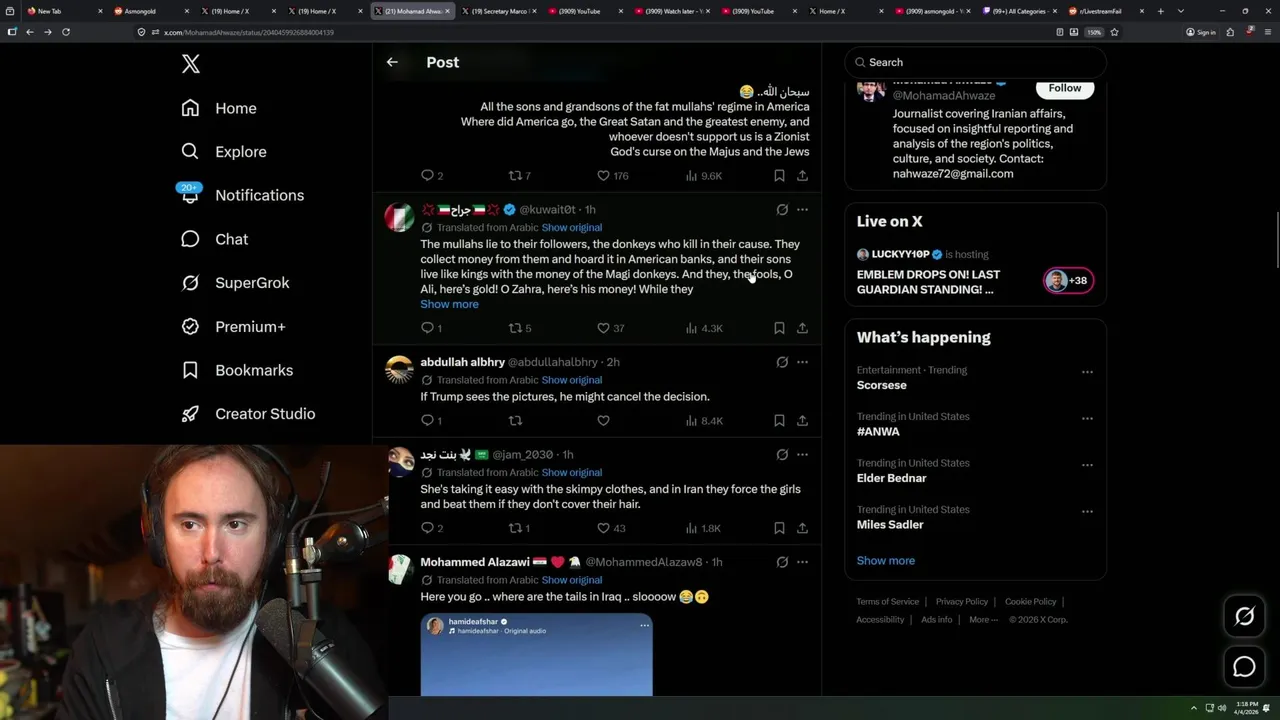Reply to abdullah albhry's post
The image size is (1280, 720).
pyautogui.click(x=431, y=421)
